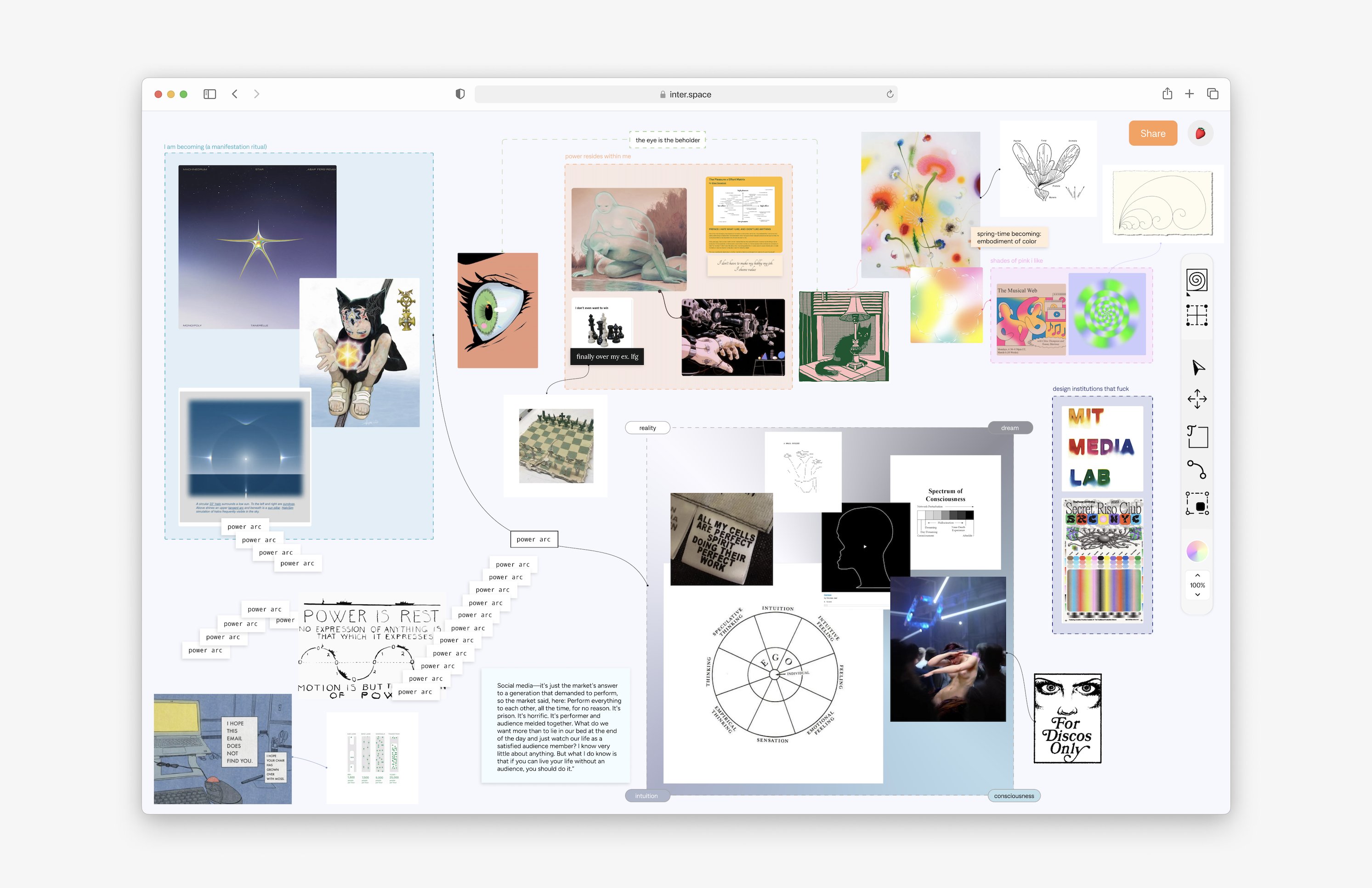Choose the text box tool

click(x=1197, y=437)
